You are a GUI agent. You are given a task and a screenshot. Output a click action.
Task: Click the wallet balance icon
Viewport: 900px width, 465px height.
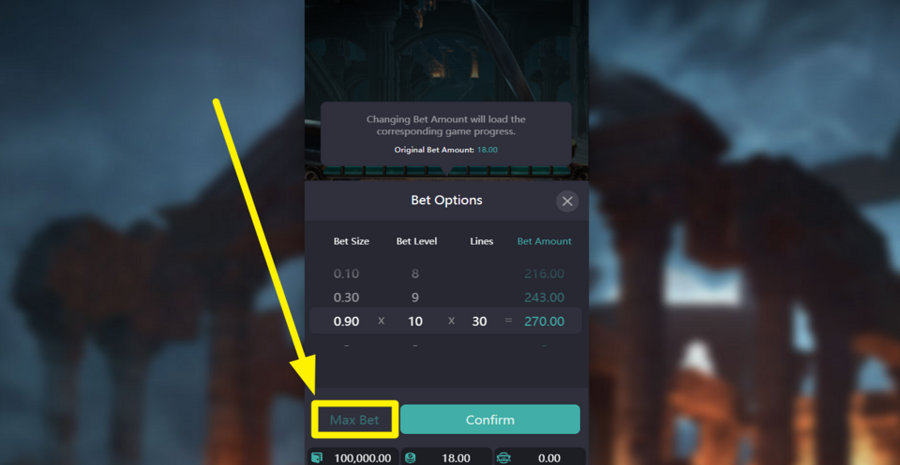316,458
